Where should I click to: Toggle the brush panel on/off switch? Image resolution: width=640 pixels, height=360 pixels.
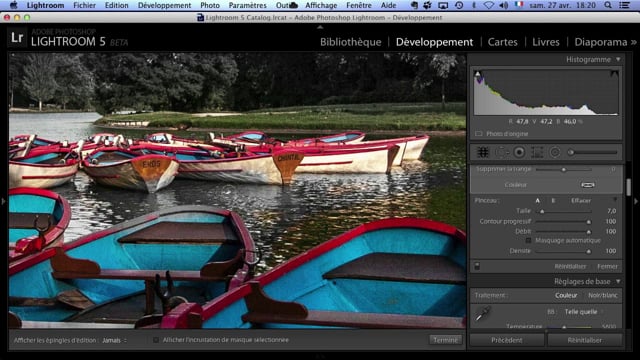tap(477, 267)
